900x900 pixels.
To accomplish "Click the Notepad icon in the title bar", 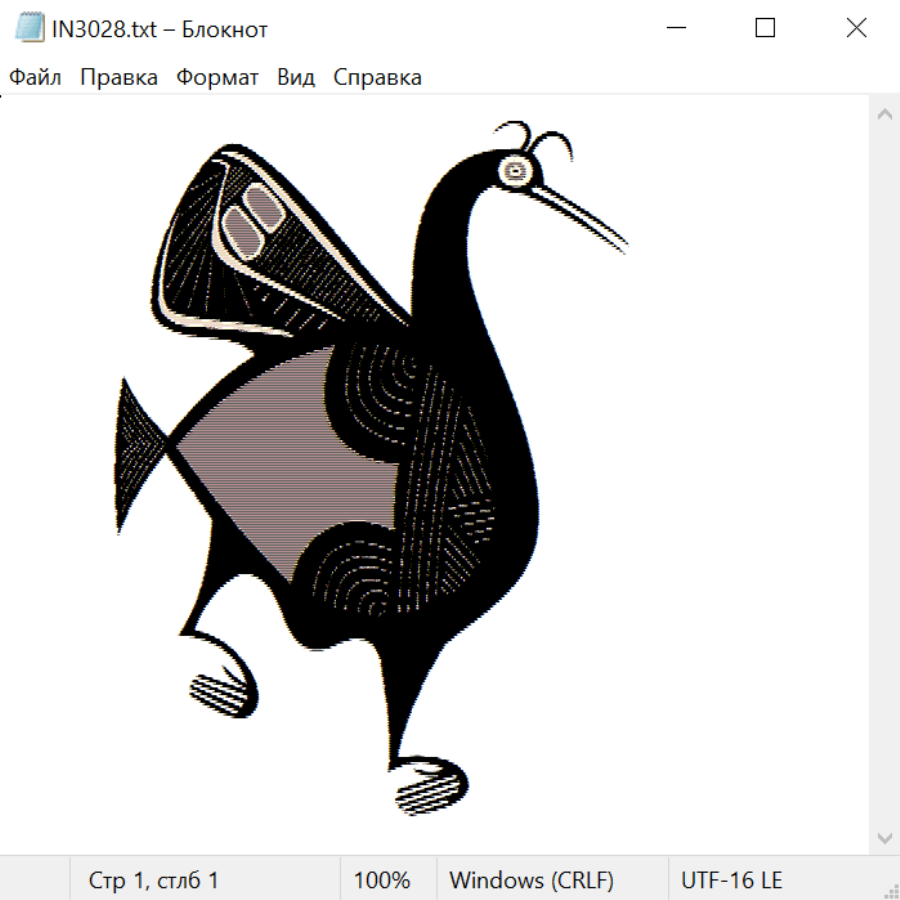I will click(30, 29).
